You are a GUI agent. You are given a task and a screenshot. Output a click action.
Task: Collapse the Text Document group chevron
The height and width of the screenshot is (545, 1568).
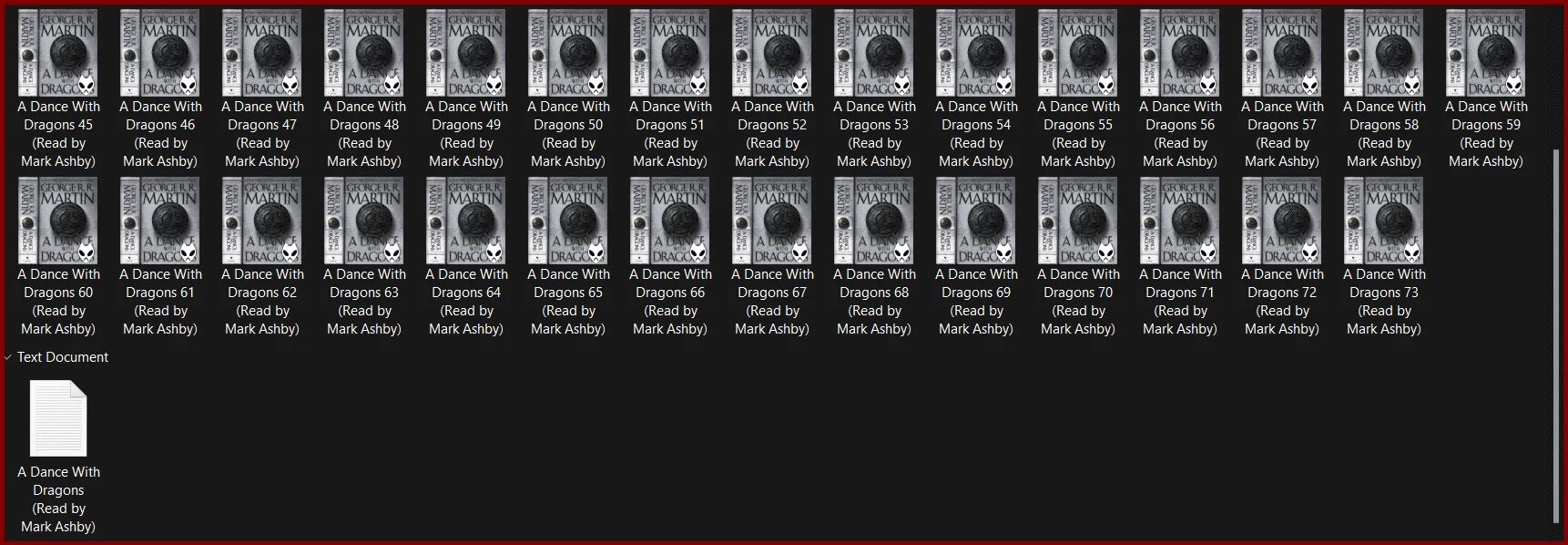[8, 357]
